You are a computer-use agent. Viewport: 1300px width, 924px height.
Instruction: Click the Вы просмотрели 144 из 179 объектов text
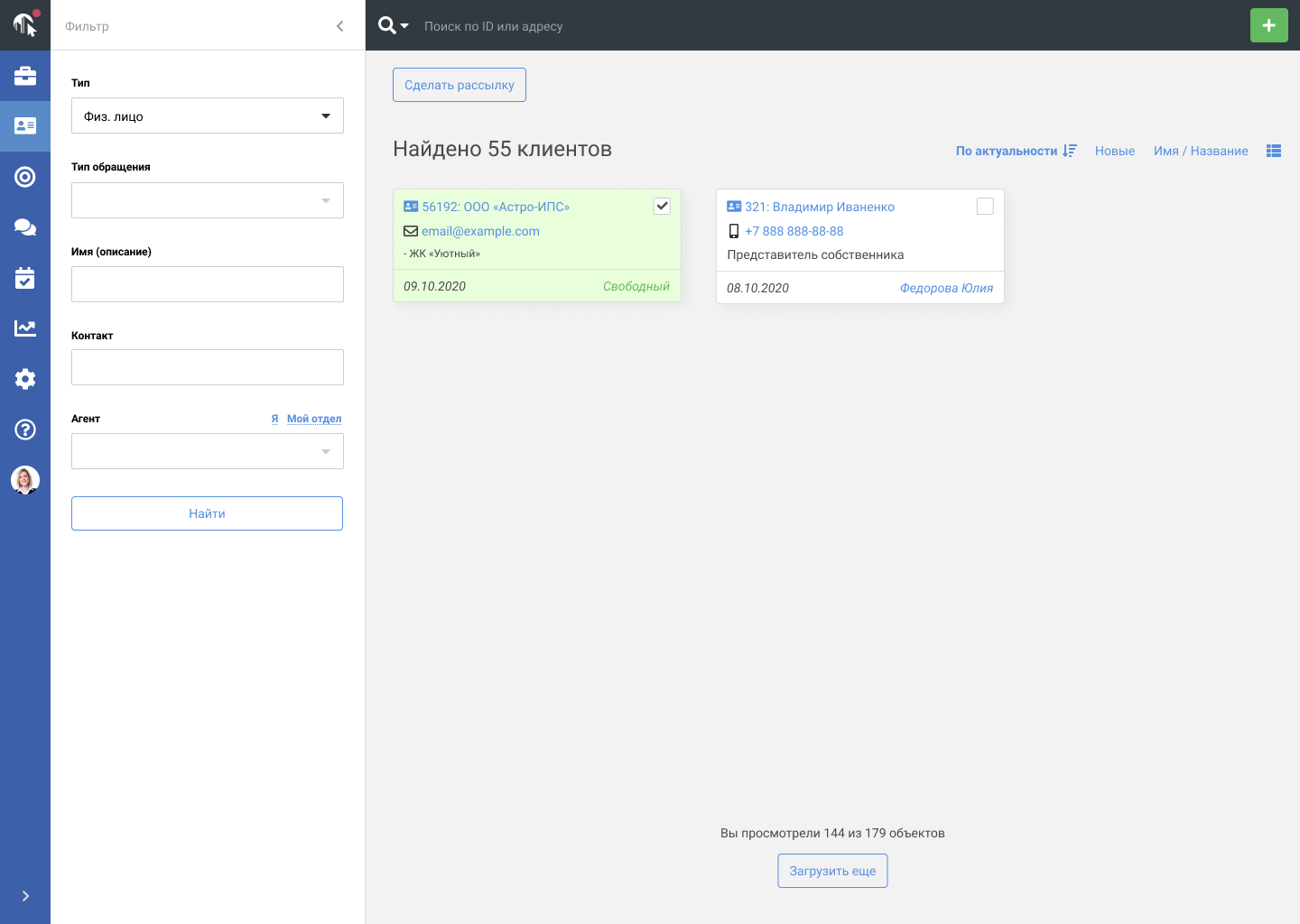(832, 833)
